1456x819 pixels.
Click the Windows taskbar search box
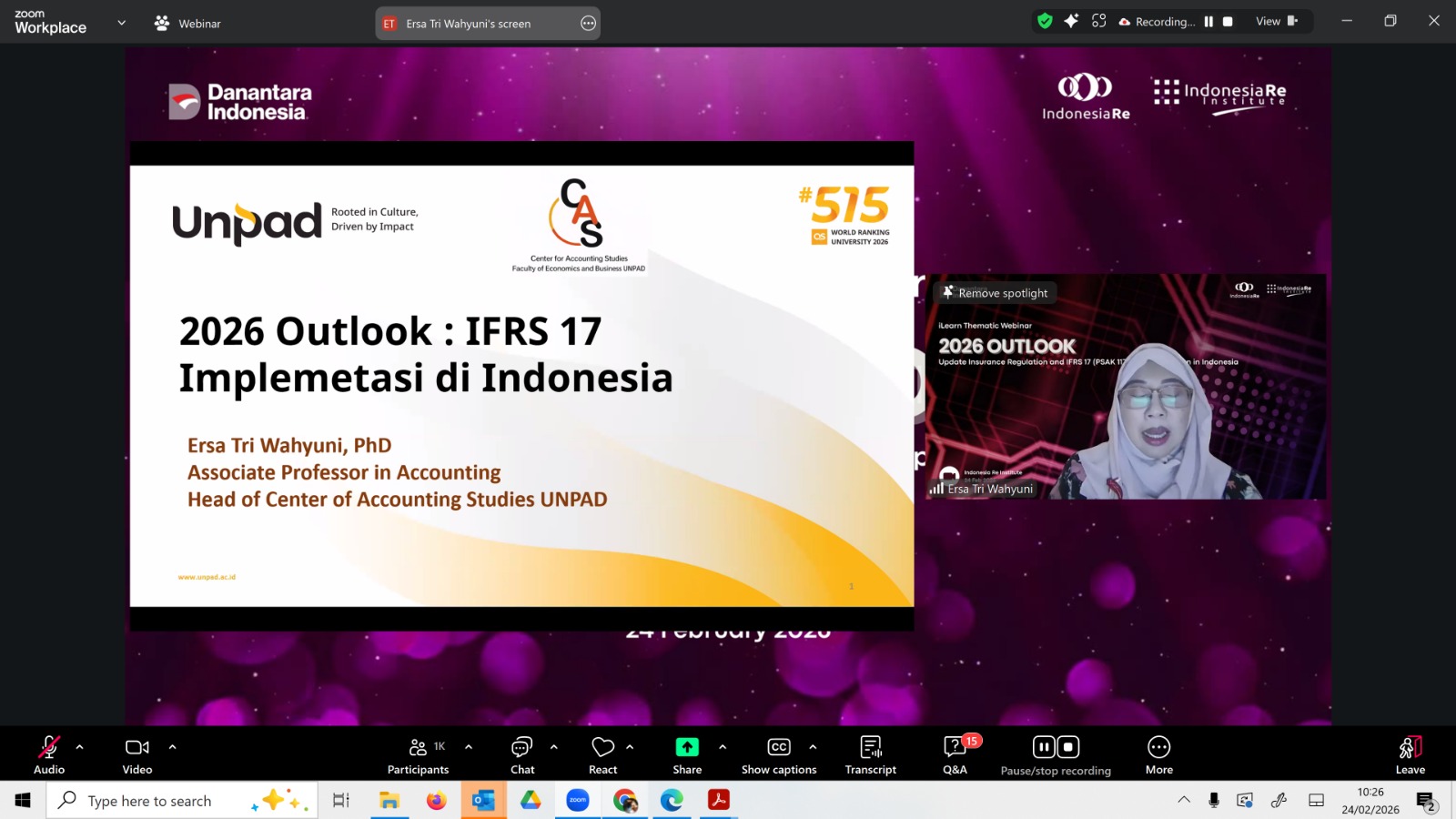coord(164,801)
